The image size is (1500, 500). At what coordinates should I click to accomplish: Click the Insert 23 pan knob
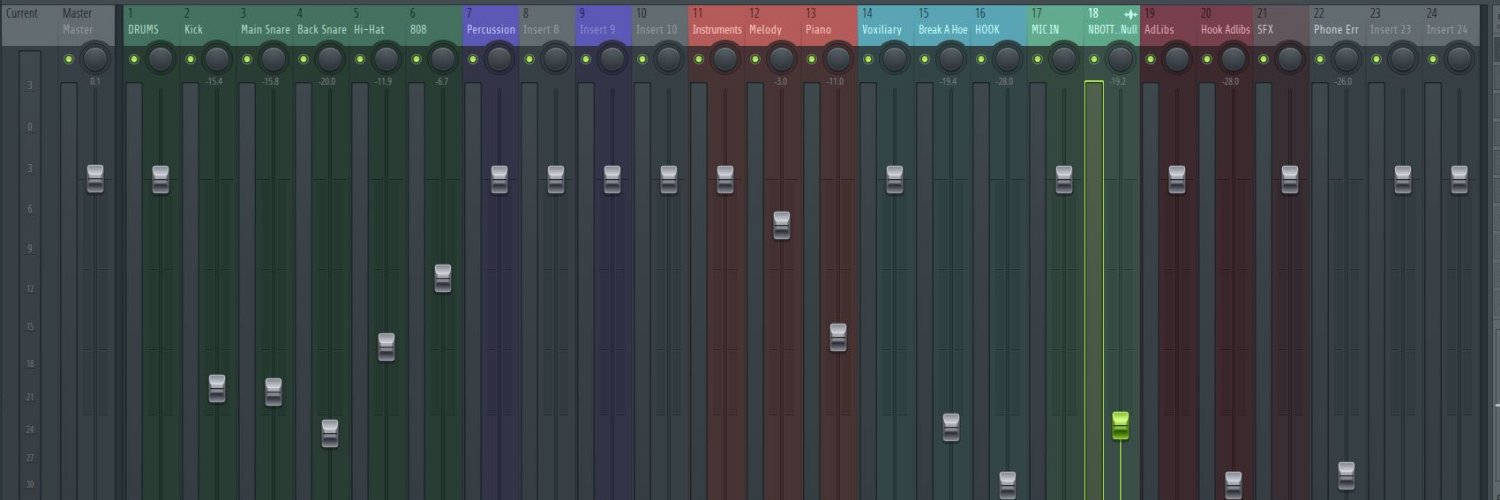point(1403,59)
